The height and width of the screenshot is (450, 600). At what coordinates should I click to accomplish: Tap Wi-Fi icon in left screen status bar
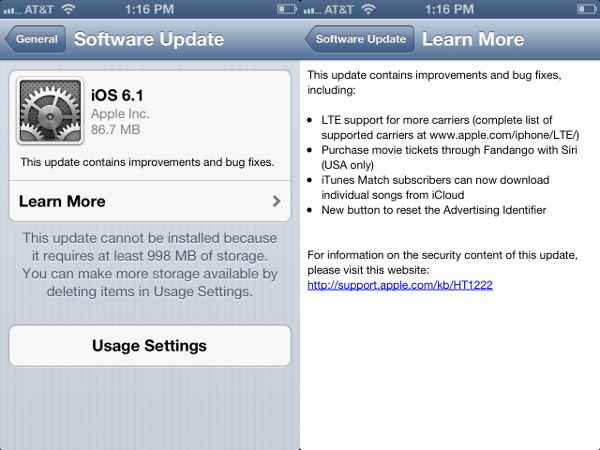tap(68, 8)
